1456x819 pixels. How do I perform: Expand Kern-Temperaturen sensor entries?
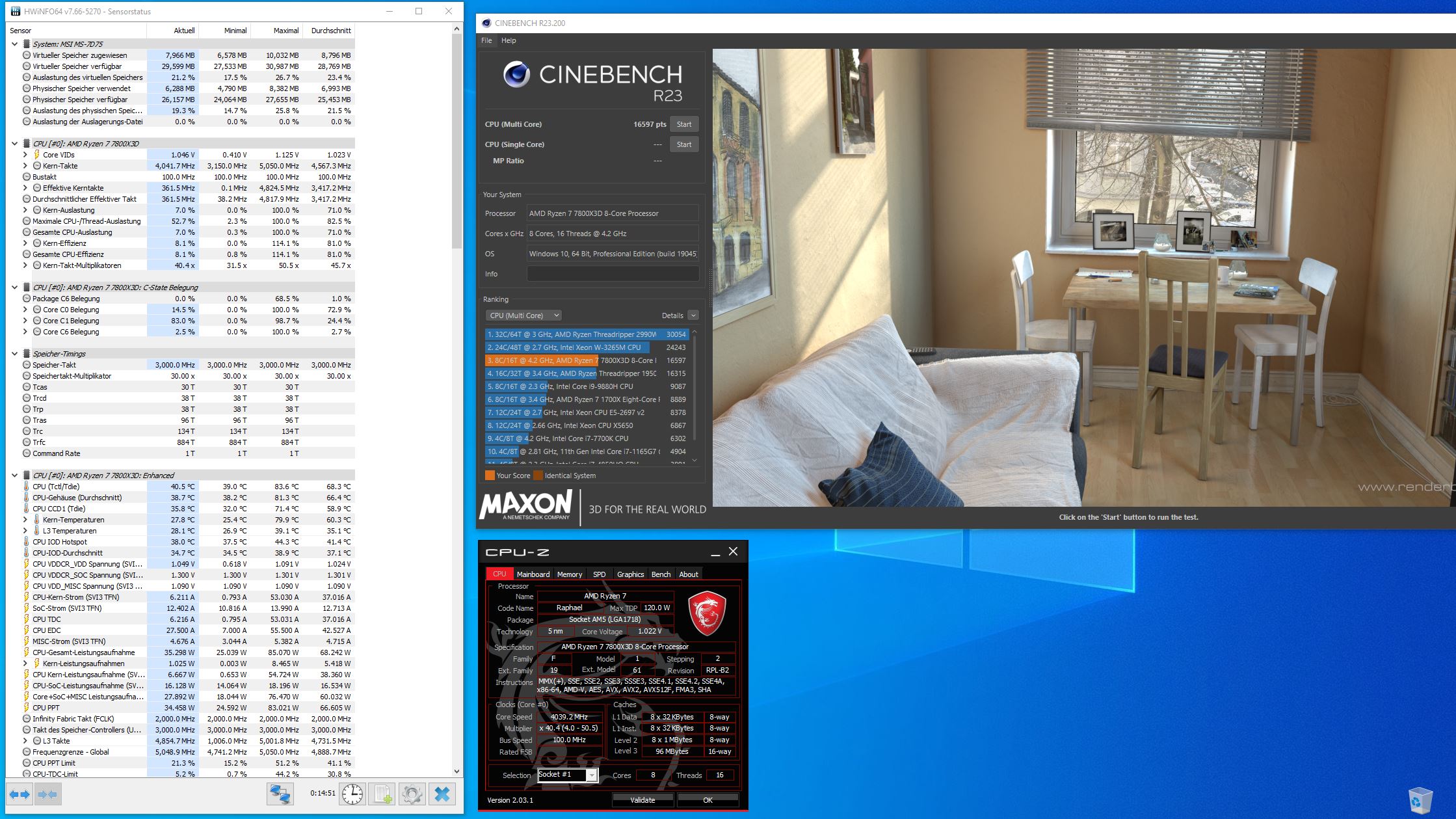[x=25, y=520]
